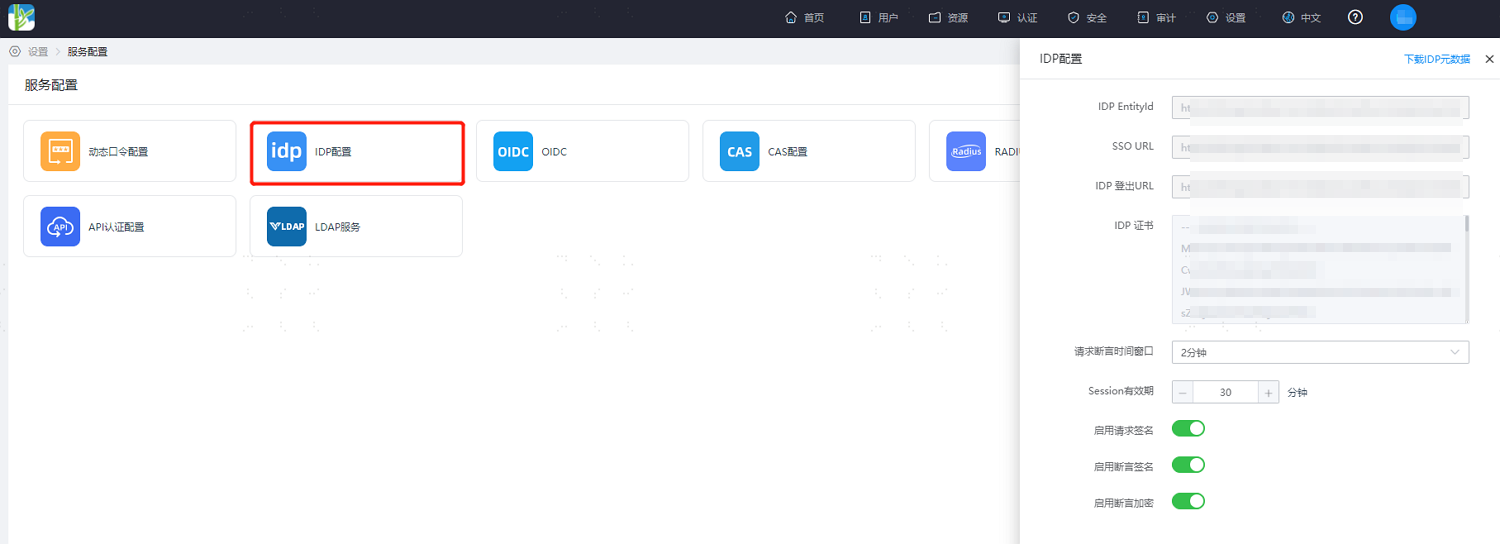The height and width of the screenshot is (544, 1500).
Task: Go to the 审计 menu
Action: (x=1157, y=18)
